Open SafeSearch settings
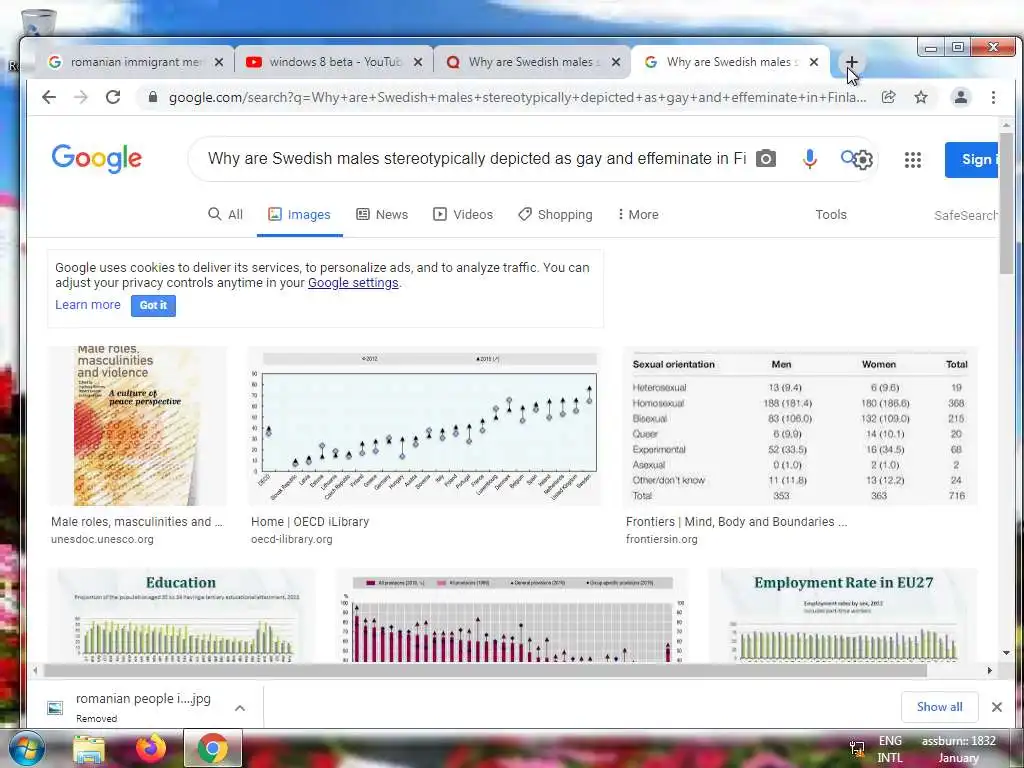 tap(965, 216)
